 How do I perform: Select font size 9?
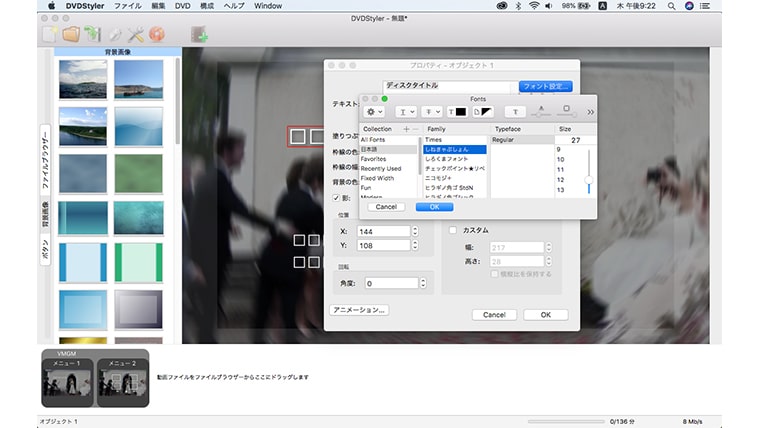click(x=559, y=150)
